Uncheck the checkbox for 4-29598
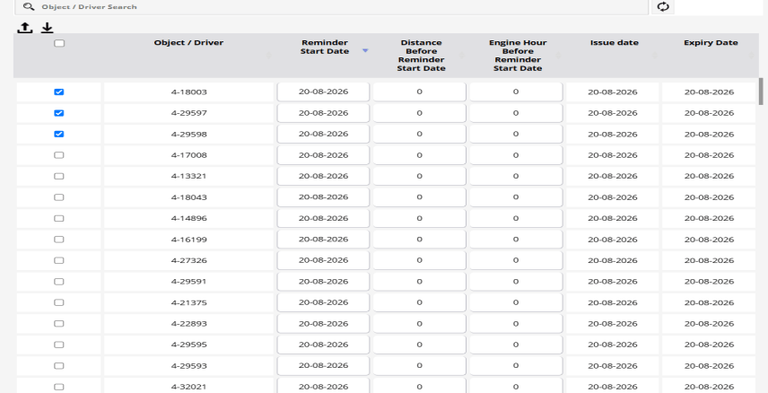The image size is (768, 393). tap(59, 134)
